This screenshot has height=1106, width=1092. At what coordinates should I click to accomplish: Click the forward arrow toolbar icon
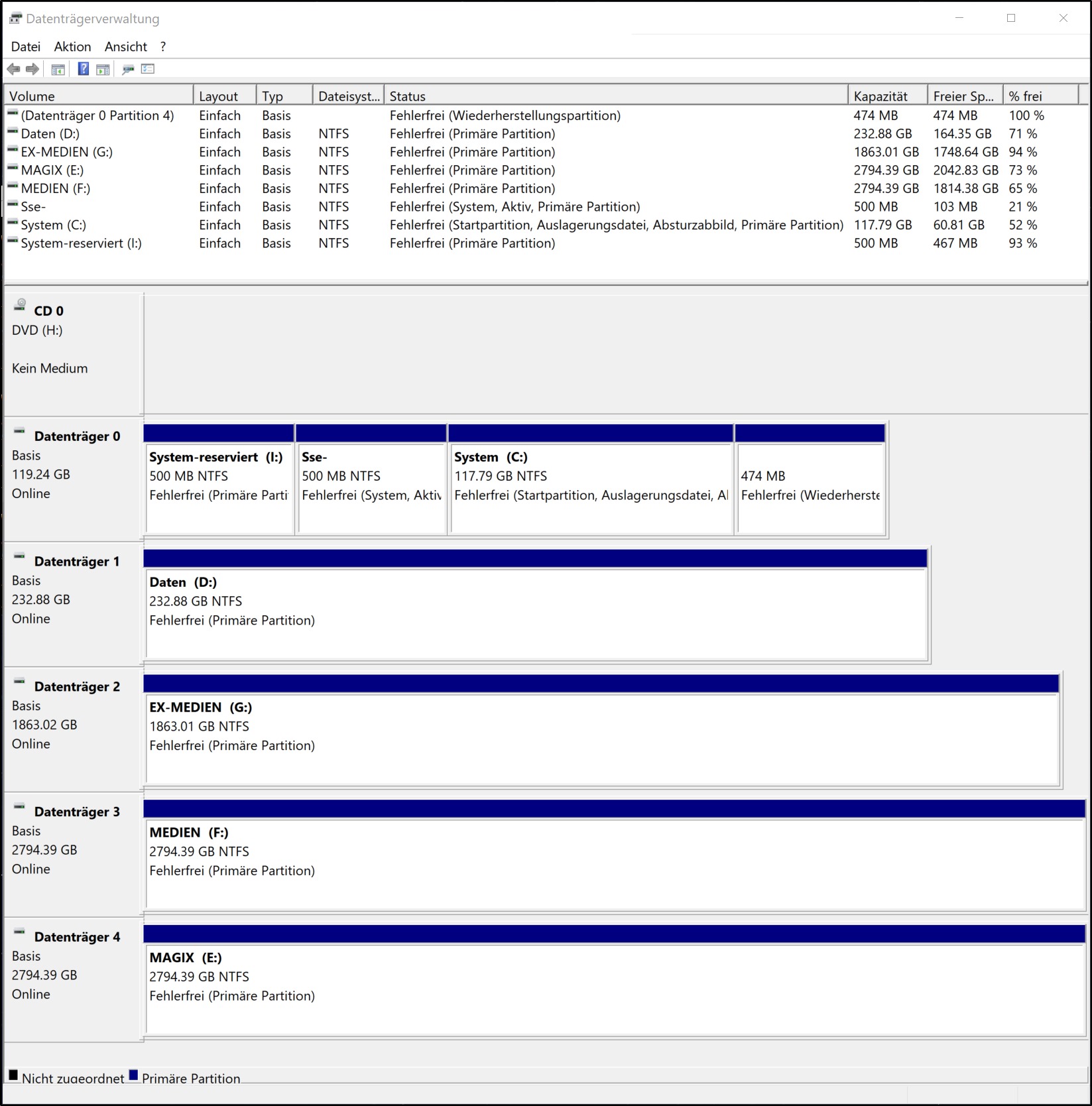pyautogui.click(x=32, y=69)
